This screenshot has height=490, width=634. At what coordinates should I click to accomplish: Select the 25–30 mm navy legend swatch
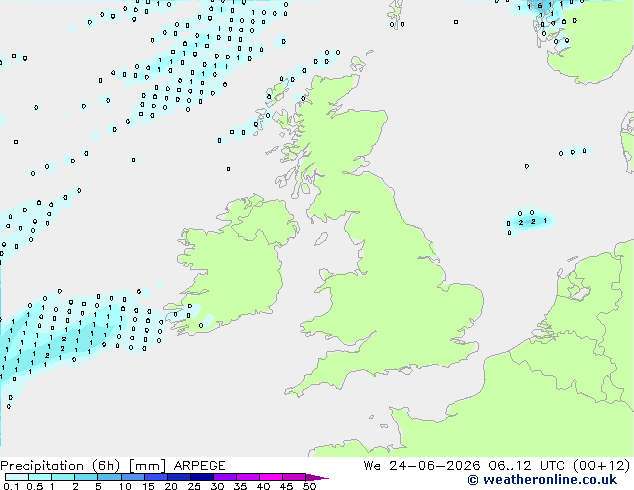click(x=202, y=477)
